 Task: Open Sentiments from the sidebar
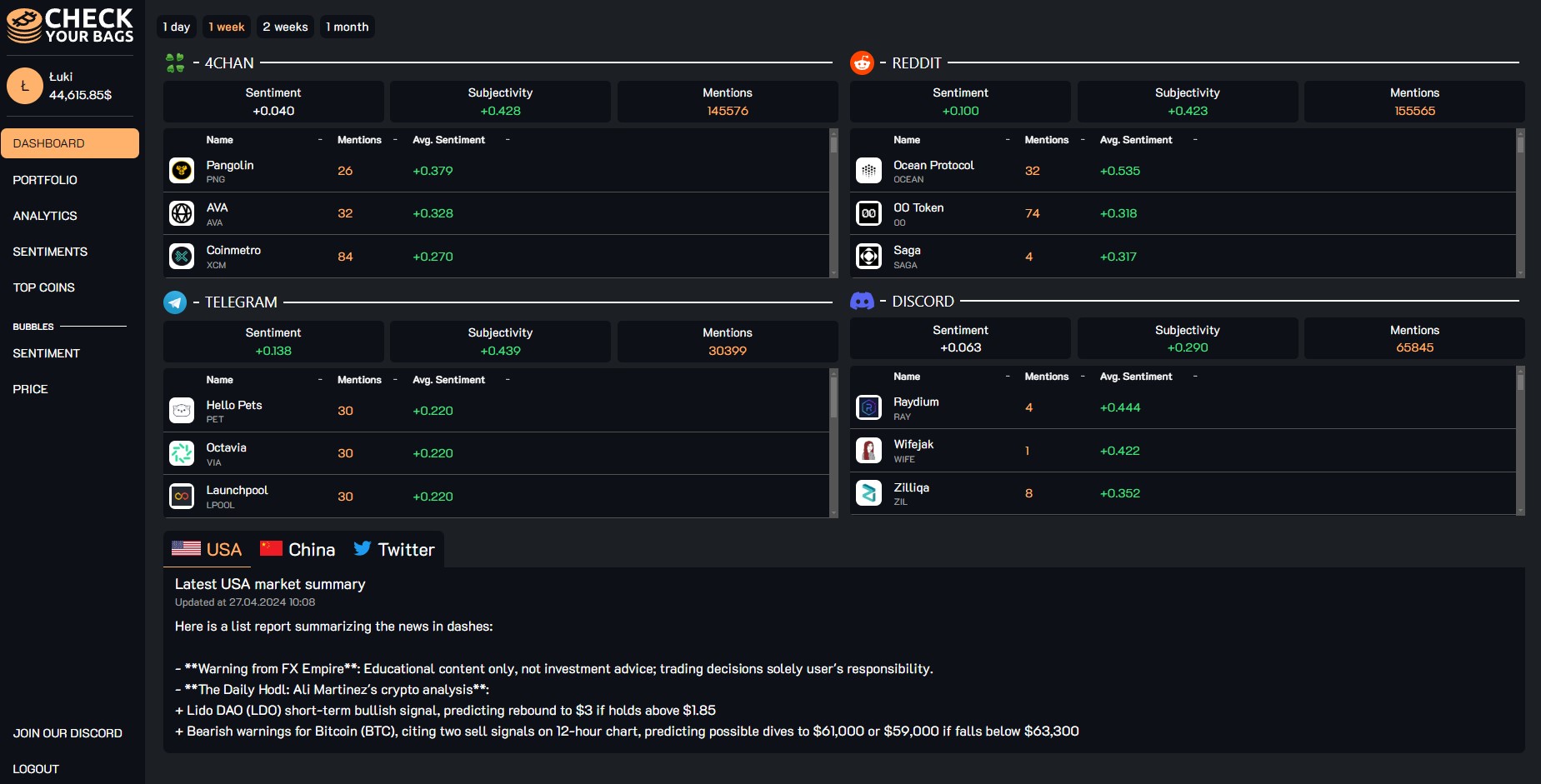click(50, 252)
